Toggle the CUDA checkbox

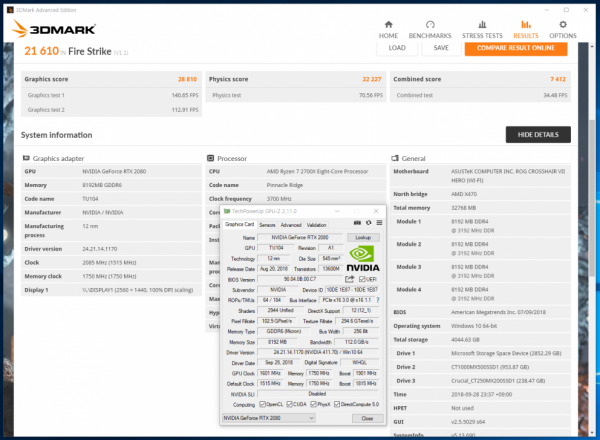290,404
